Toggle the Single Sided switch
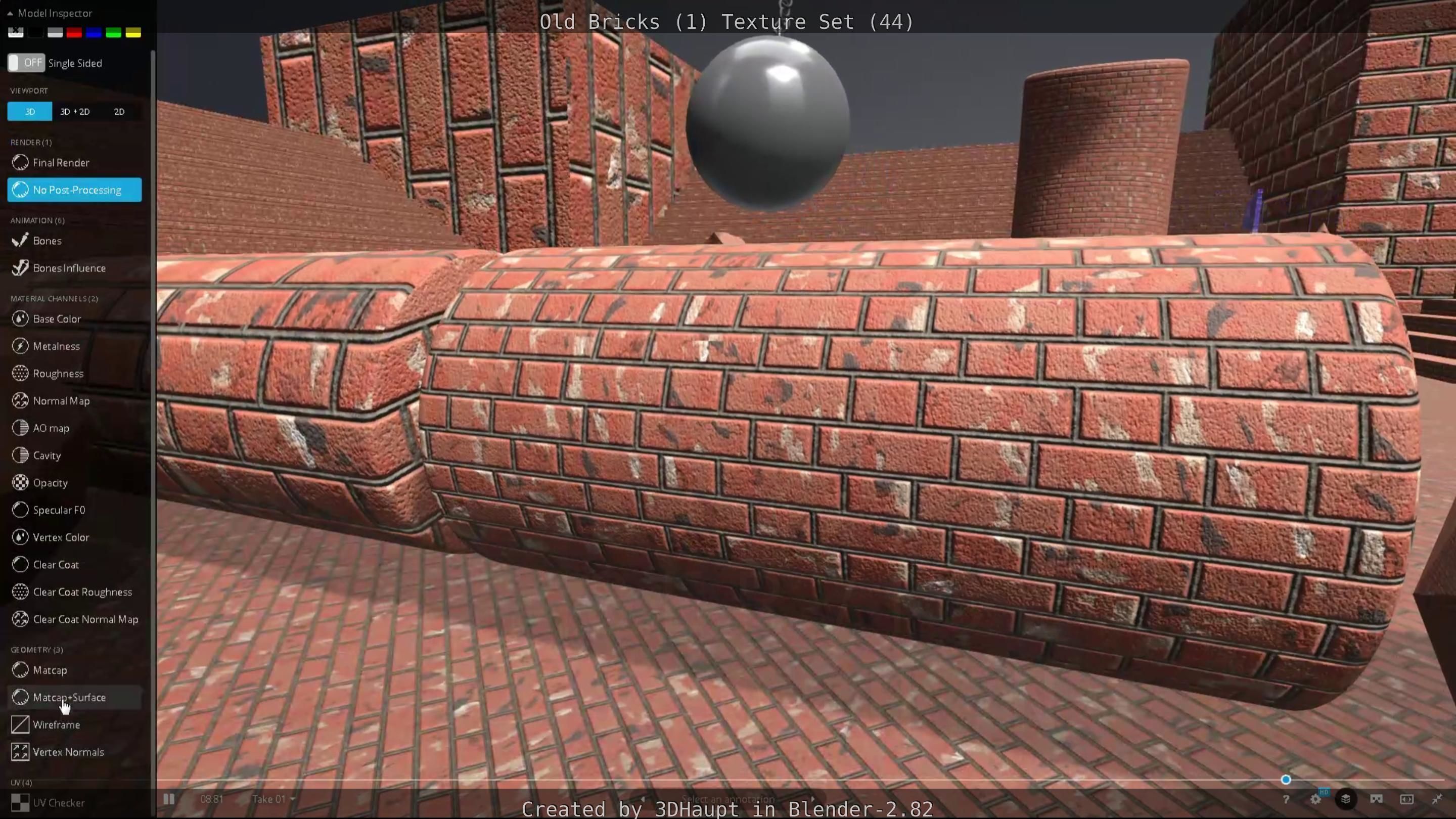Viewport: 1456px width, 819px height. click(25, 63)
